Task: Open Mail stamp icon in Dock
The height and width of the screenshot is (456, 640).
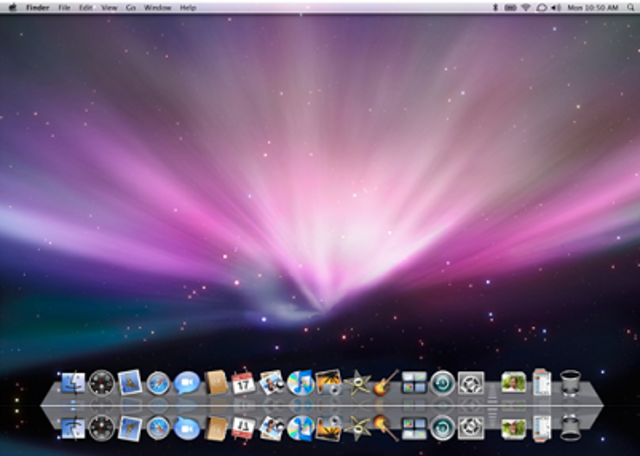Action: [x=130, y=383]
